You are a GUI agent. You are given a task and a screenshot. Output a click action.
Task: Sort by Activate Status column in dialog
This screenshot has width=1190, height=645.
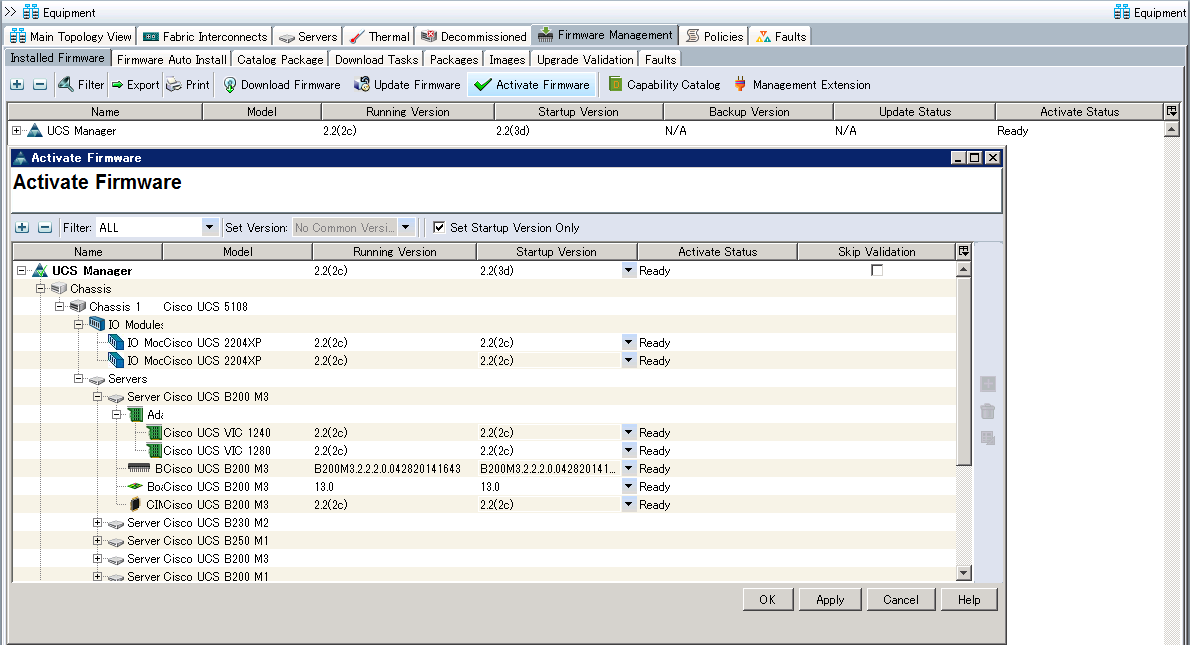[x=717, y=251]
